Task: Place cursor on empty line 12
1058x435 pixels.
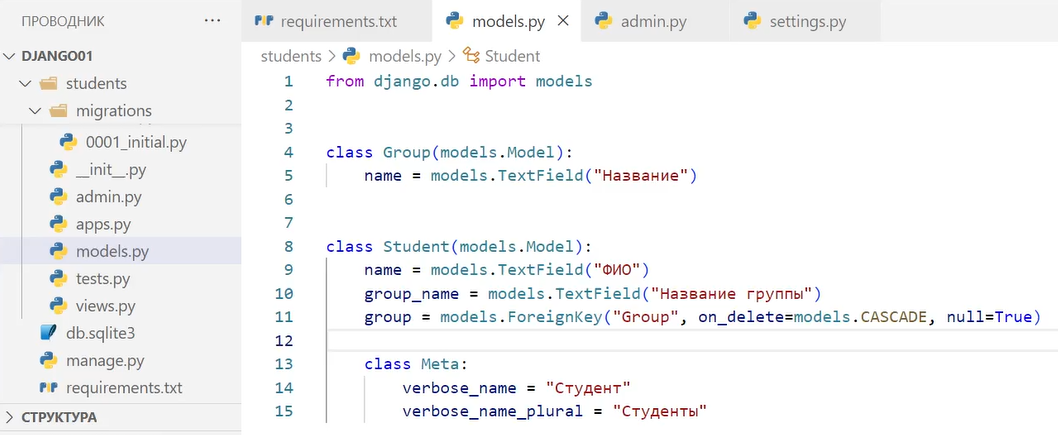Action: click(x=600, y=341)
